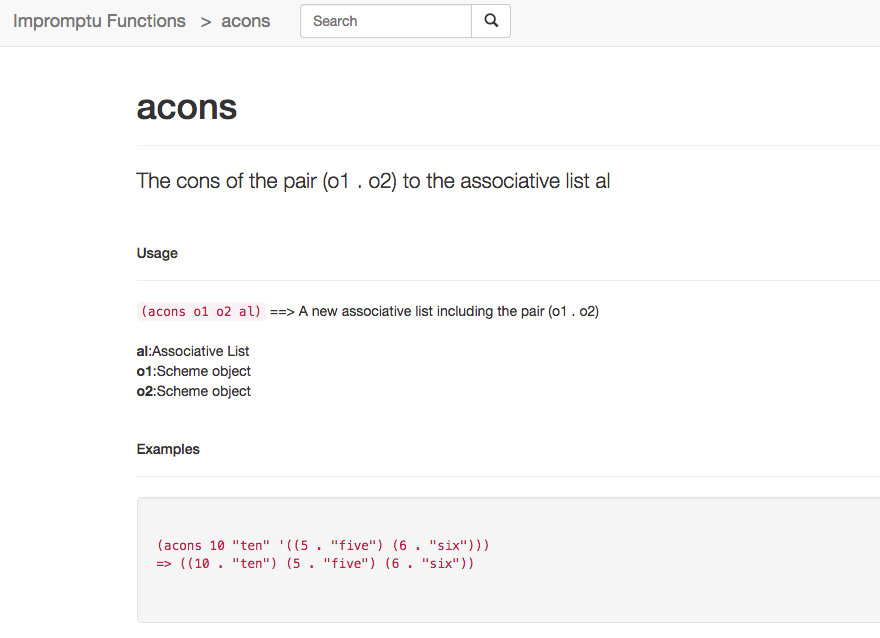Click the => result line in example
Screen dimensions: 880x638
[315, 563]
